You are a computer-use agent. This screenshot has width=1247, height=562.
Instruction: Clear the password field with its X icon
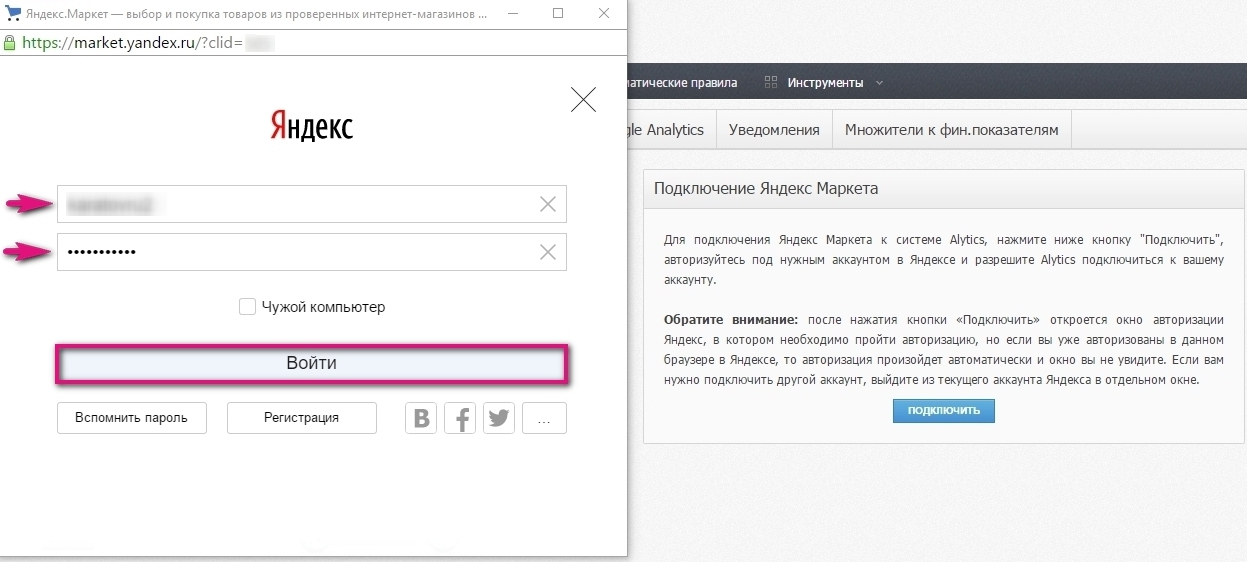(x=548, y=252)
